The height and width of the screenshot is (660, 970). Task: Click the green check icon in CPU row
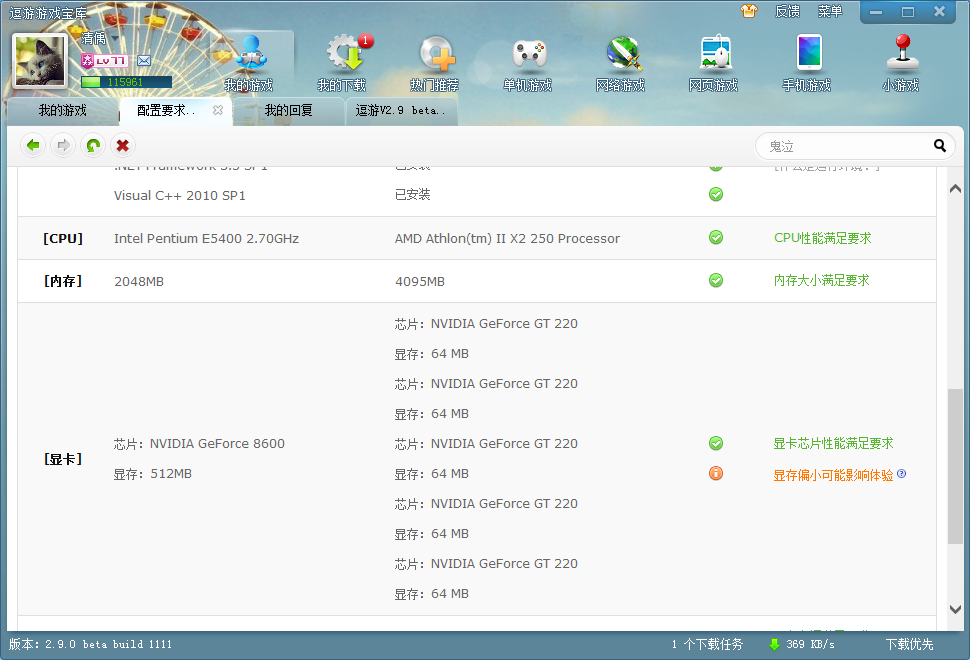point(716,238)
